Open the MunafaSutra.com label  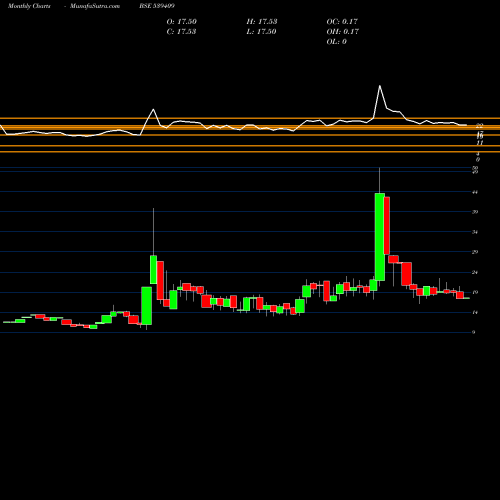point(95,6)
